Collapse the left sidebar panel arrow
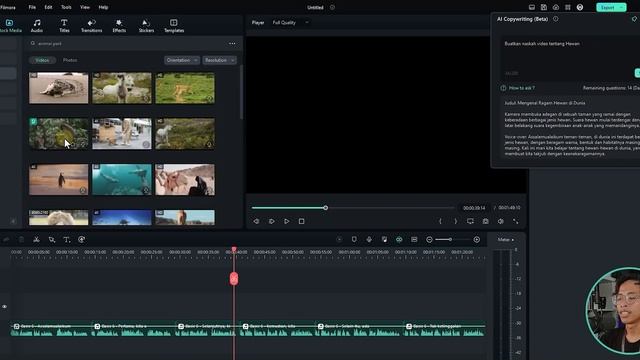640x360 pixels. (x=13, y=221)
